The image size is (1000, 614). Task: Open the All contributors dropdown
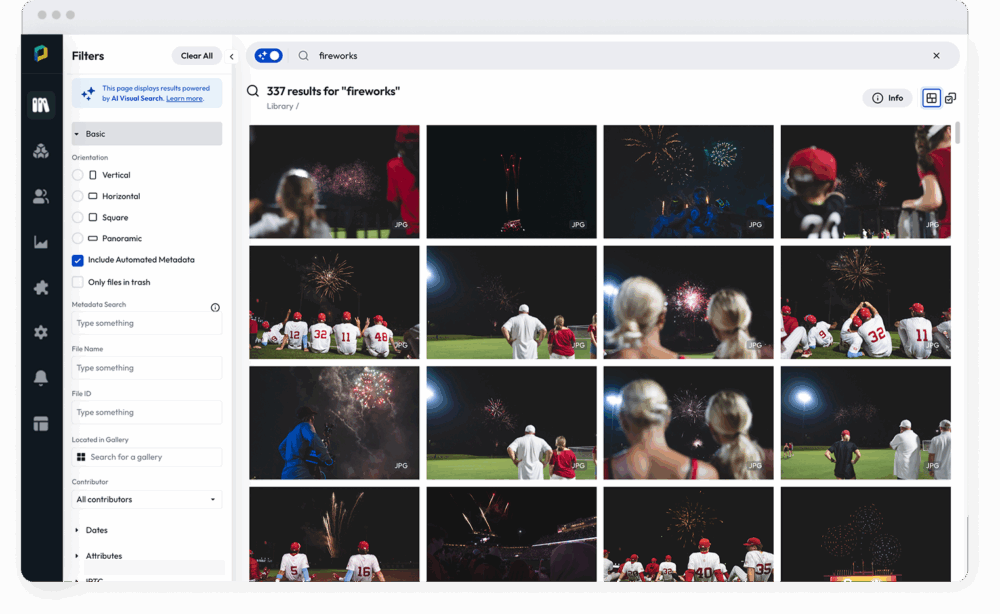pos(147,499)
